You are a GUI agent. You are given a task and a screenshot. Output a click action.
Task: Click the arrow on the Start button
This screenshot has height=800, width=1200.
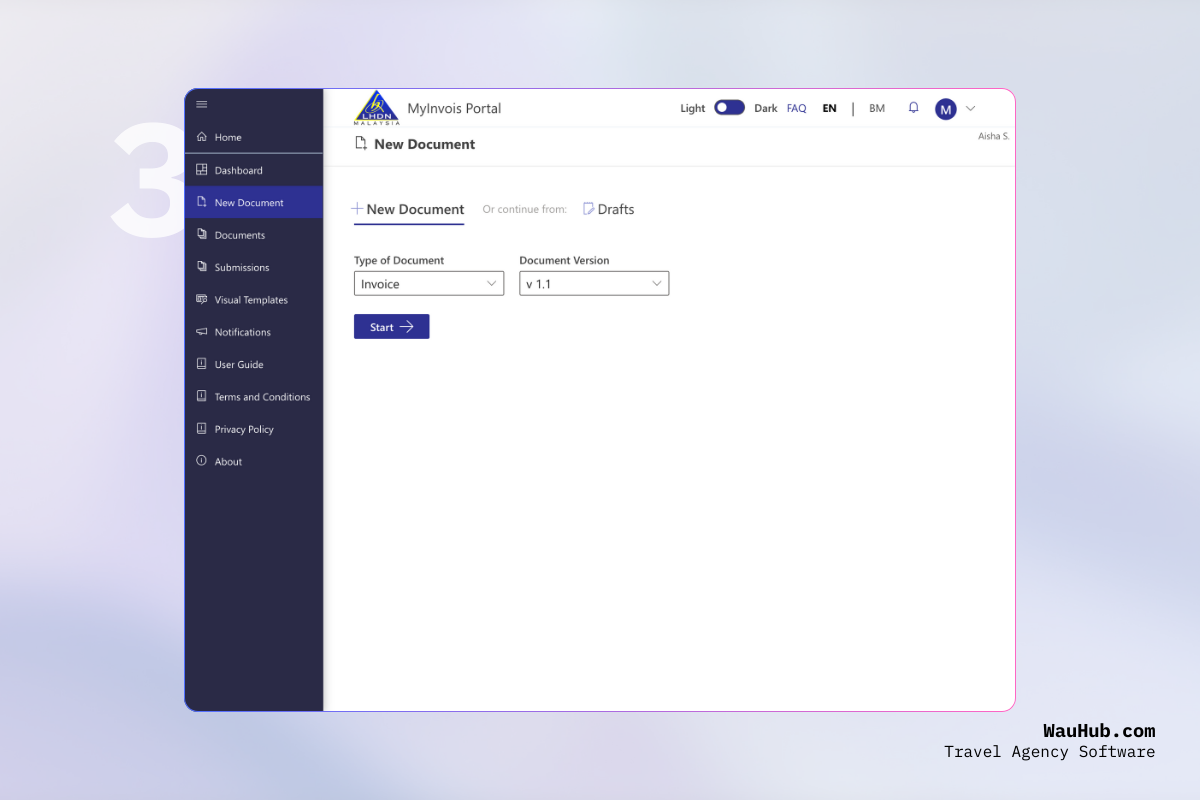point(407,327)
